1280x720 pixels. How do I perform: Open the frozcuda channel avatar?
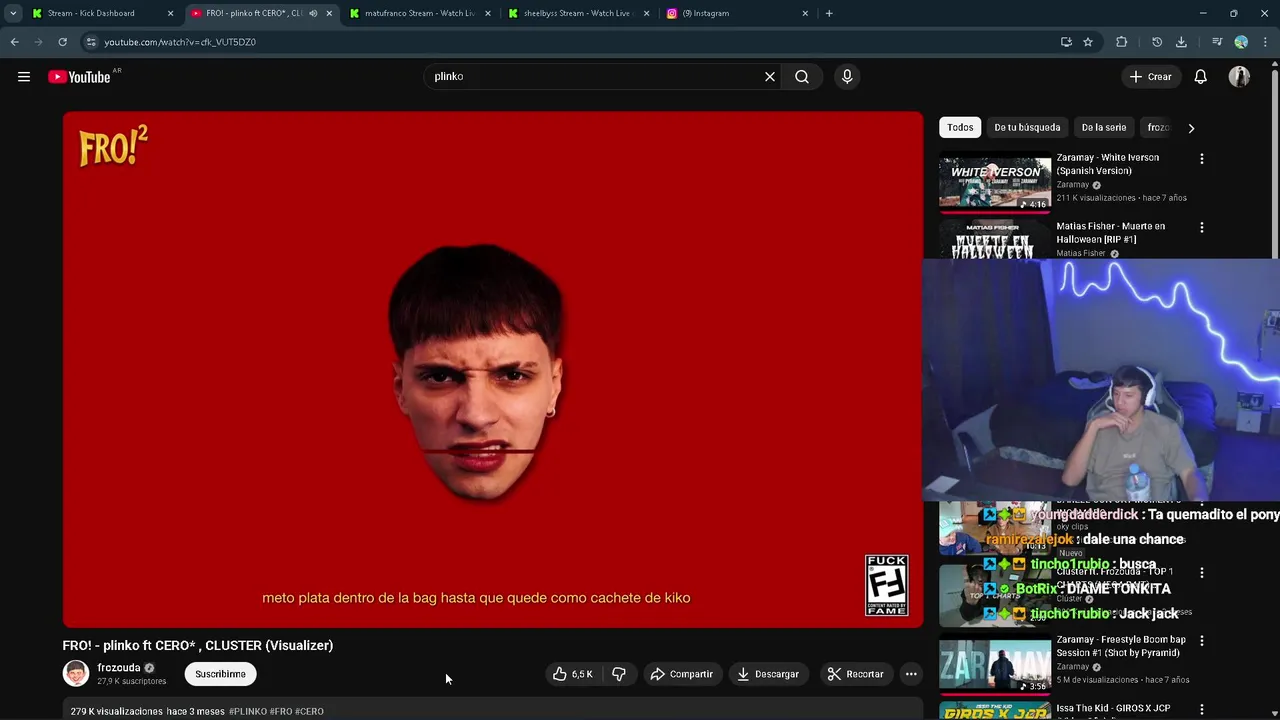point(76,673)
